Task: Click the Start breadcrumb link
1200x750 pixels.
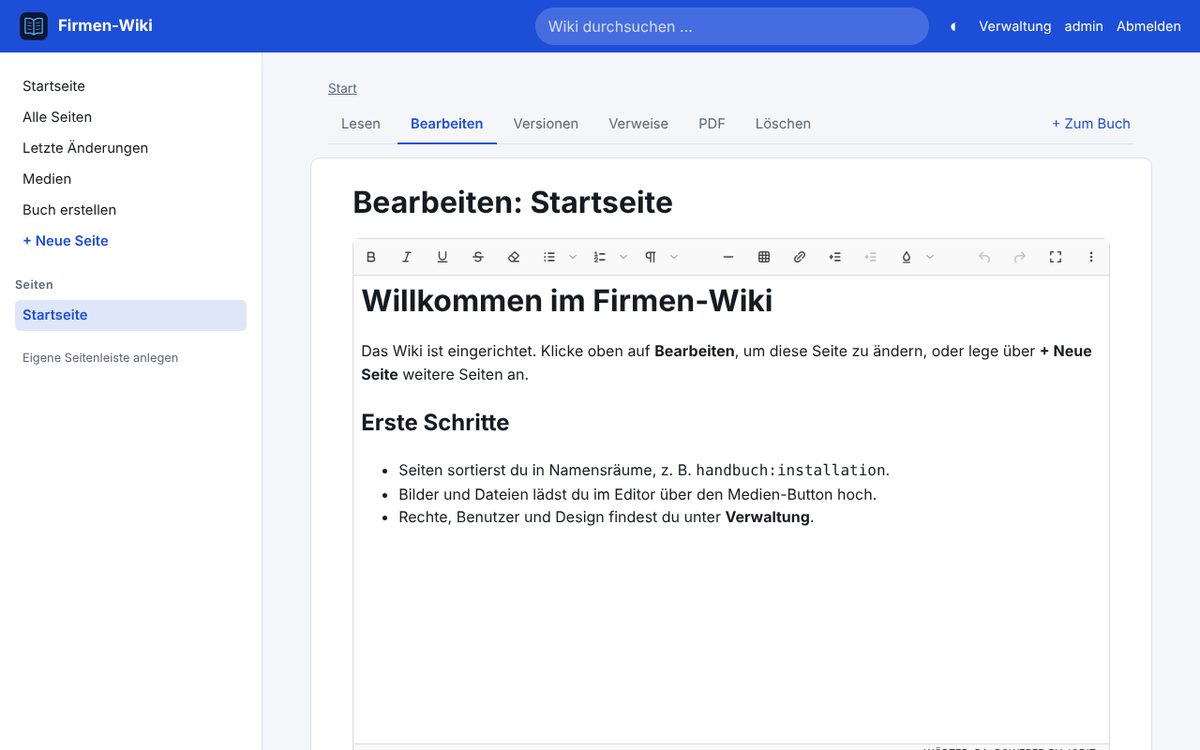Action: 342,89
